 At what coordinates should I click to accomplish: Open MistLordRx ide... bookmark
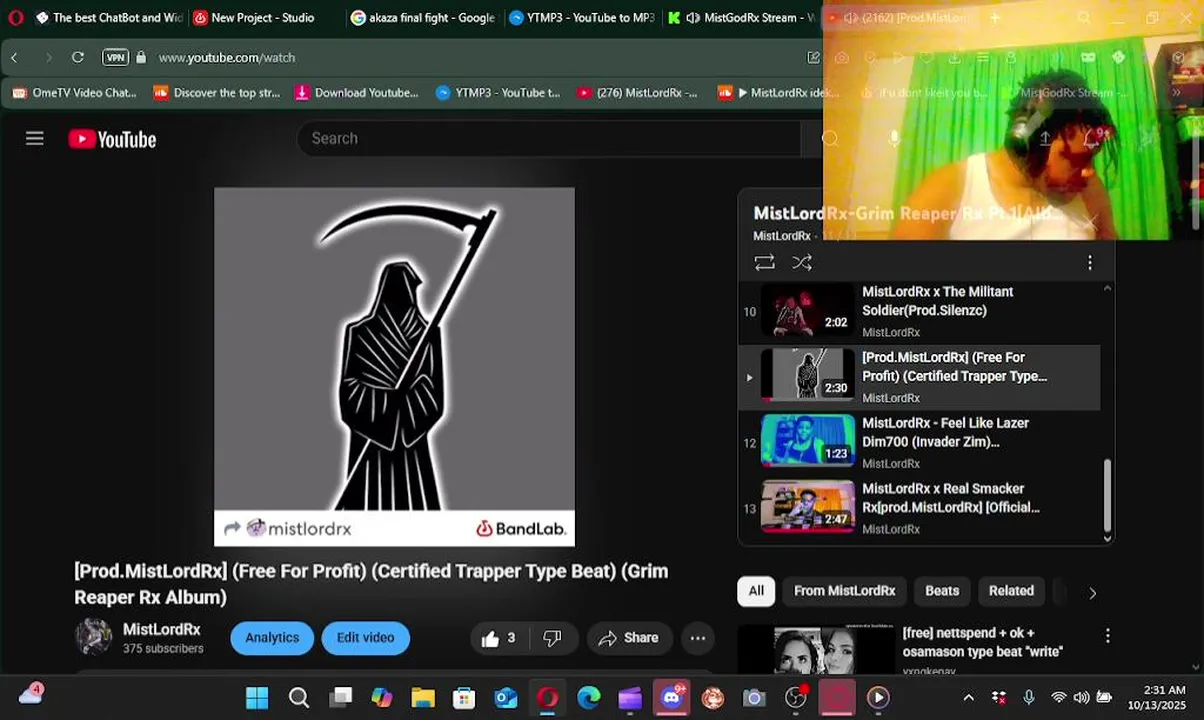(x=777, y=93)
